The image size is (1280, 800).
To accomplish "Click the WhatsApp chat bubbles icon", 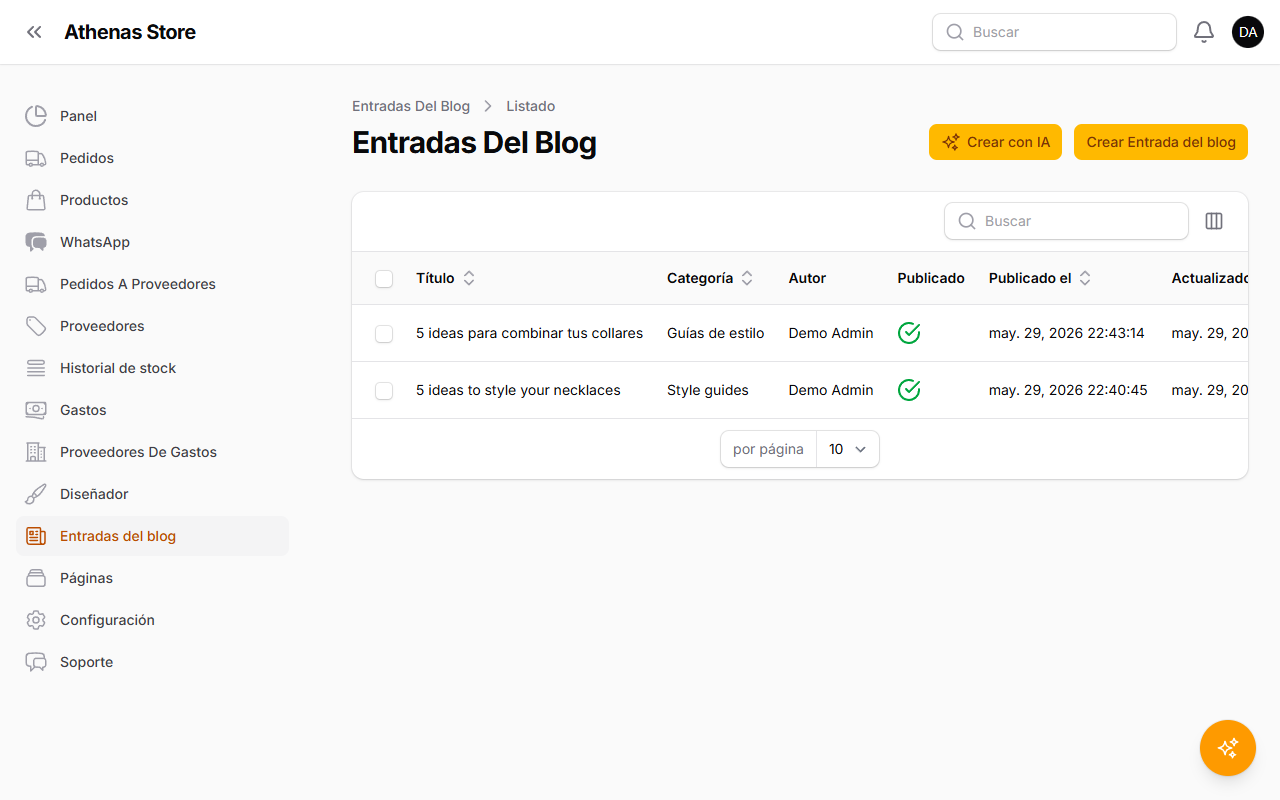I will (x=36, y=242).
